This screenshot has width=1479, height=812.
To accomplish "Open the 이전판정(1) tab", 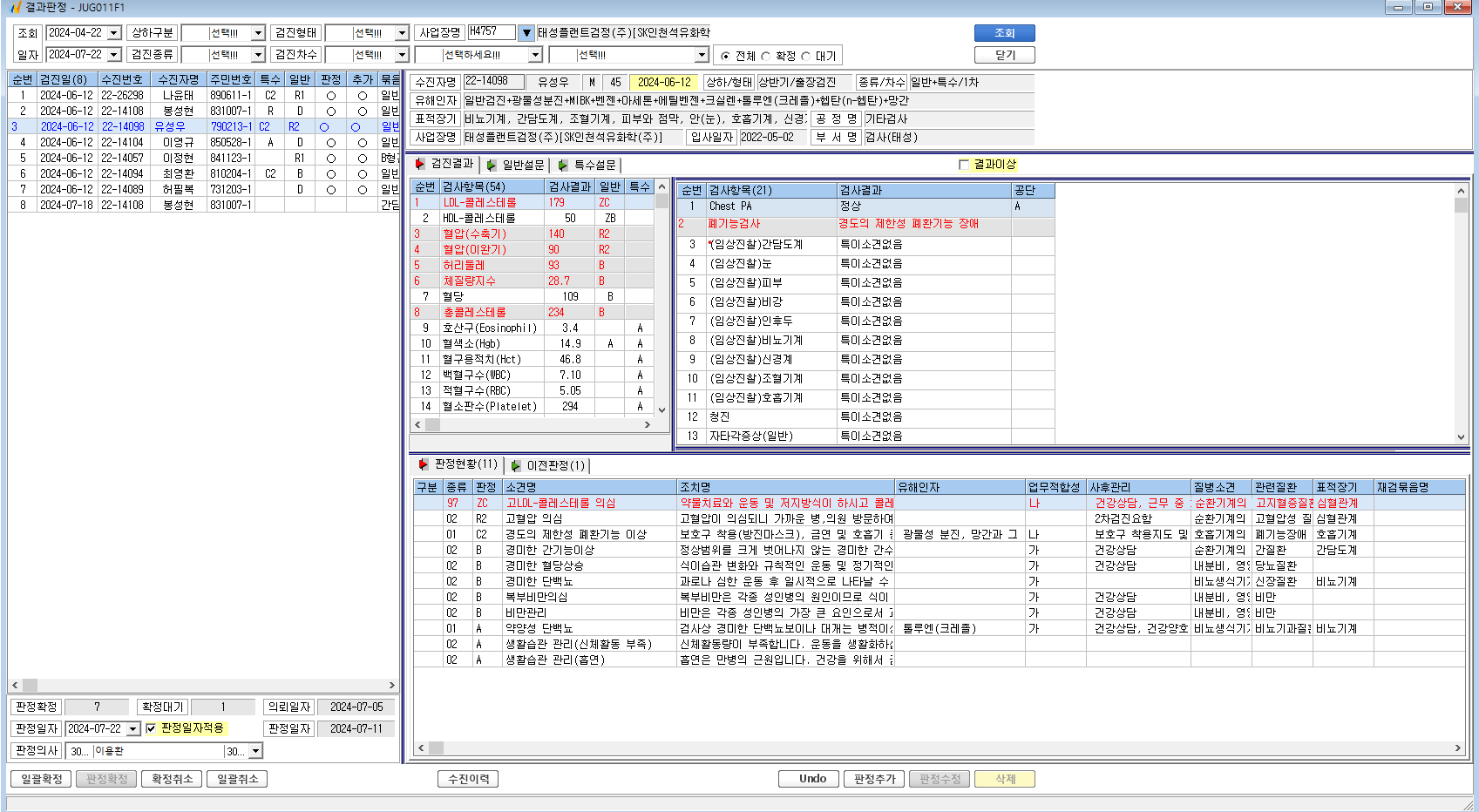I will [x=548, y=465].
